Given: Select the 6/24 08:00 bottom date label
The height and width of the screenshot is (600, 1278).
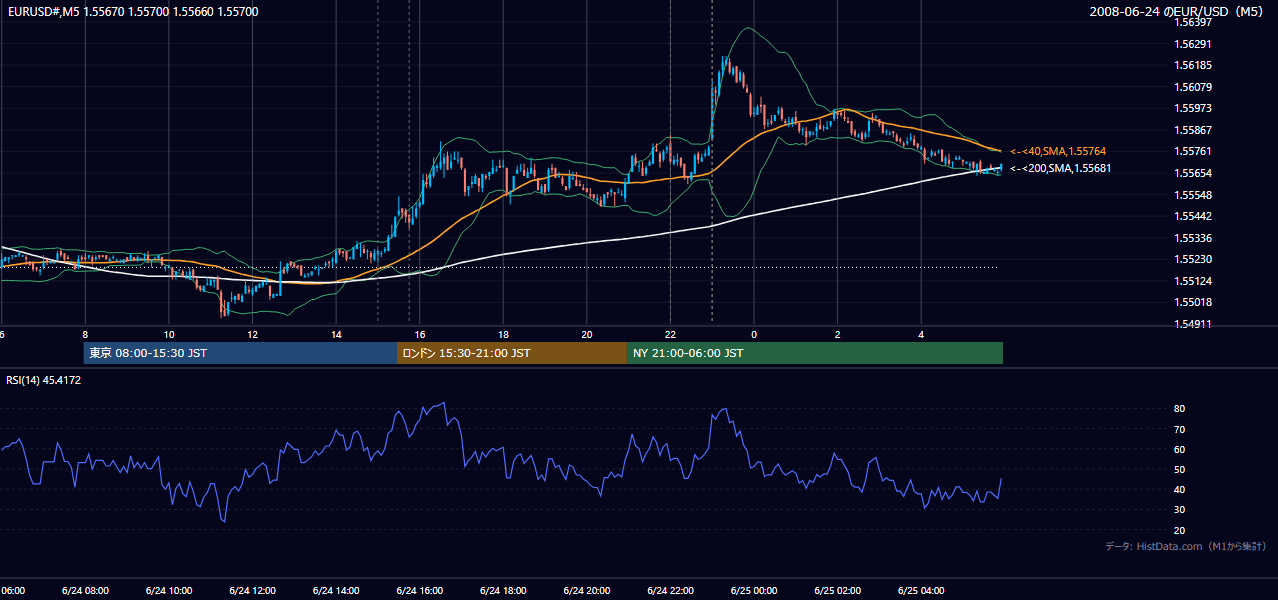Looking at the screenshot, I should 85,591.
